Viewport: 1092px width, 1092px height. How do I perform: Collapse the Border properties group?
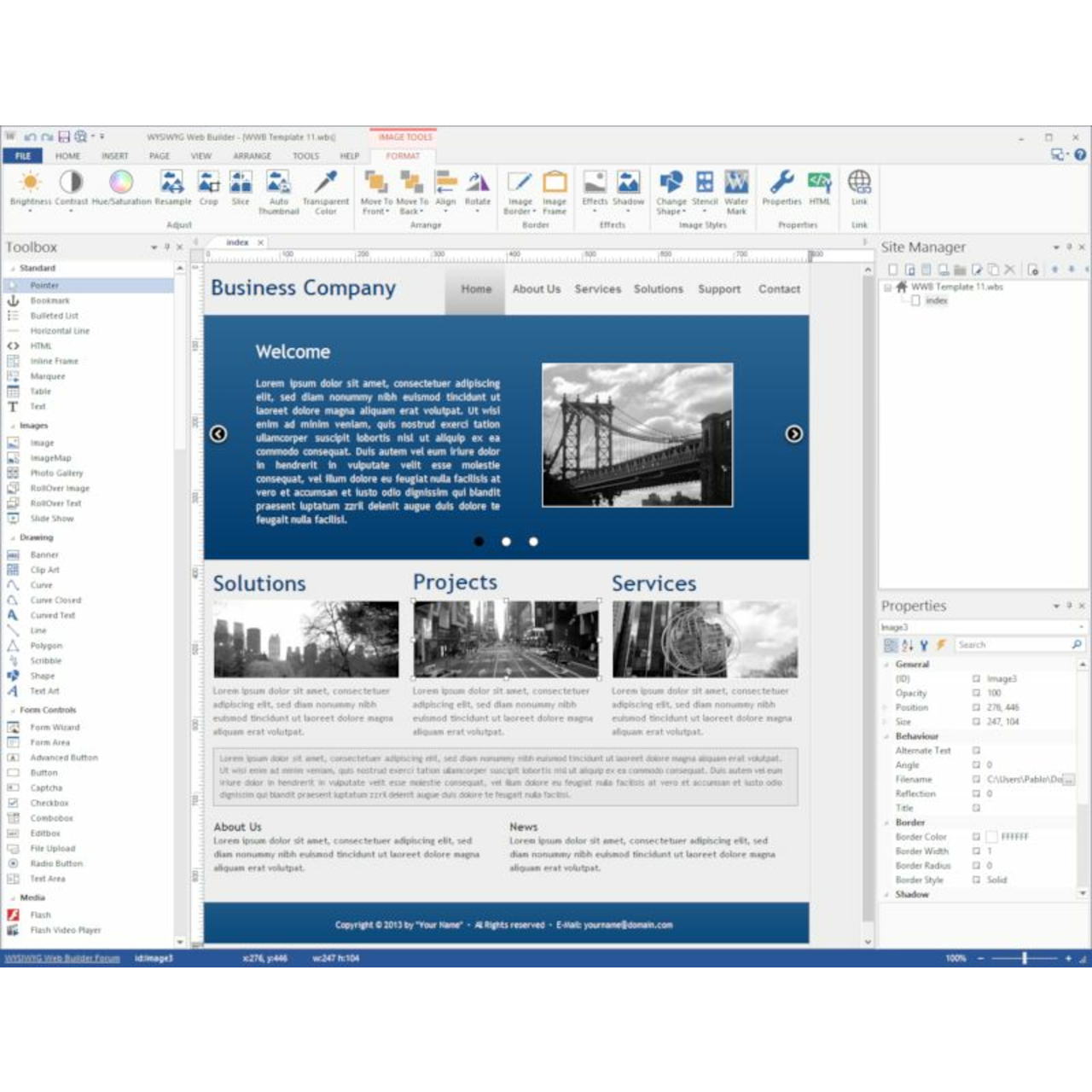pos(887,822)
